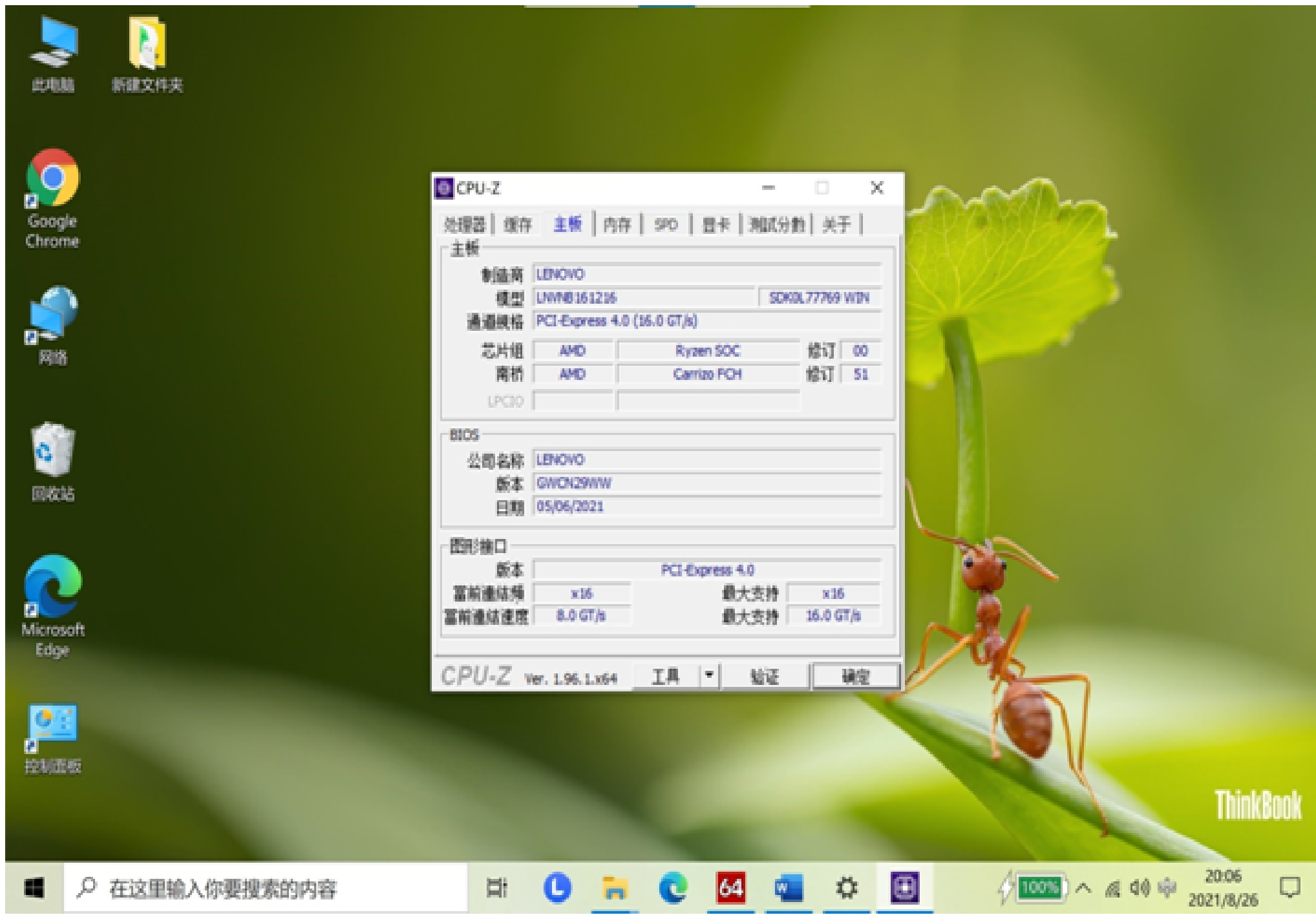Open Task View on the taskbar
Image resolution: width=1316 pixels, height=915 pixels.
tap(496, 888)
